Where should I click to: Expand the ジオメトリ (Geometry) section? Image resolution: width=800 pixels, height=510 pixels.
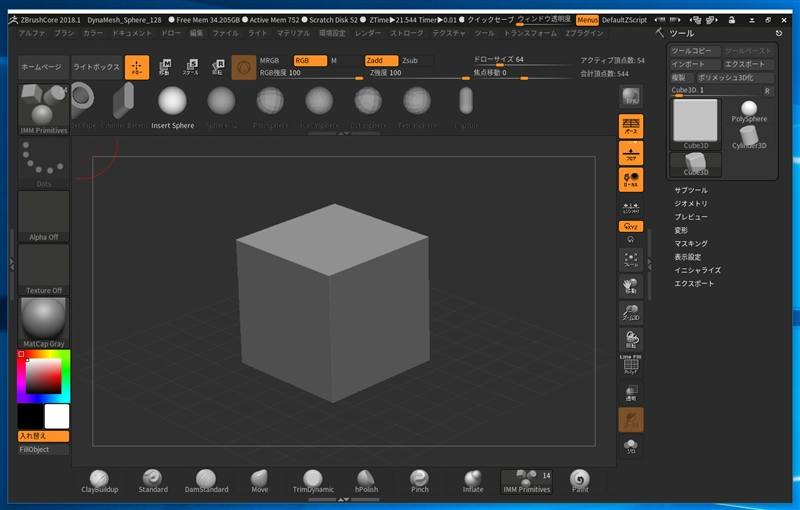[691, 203]
